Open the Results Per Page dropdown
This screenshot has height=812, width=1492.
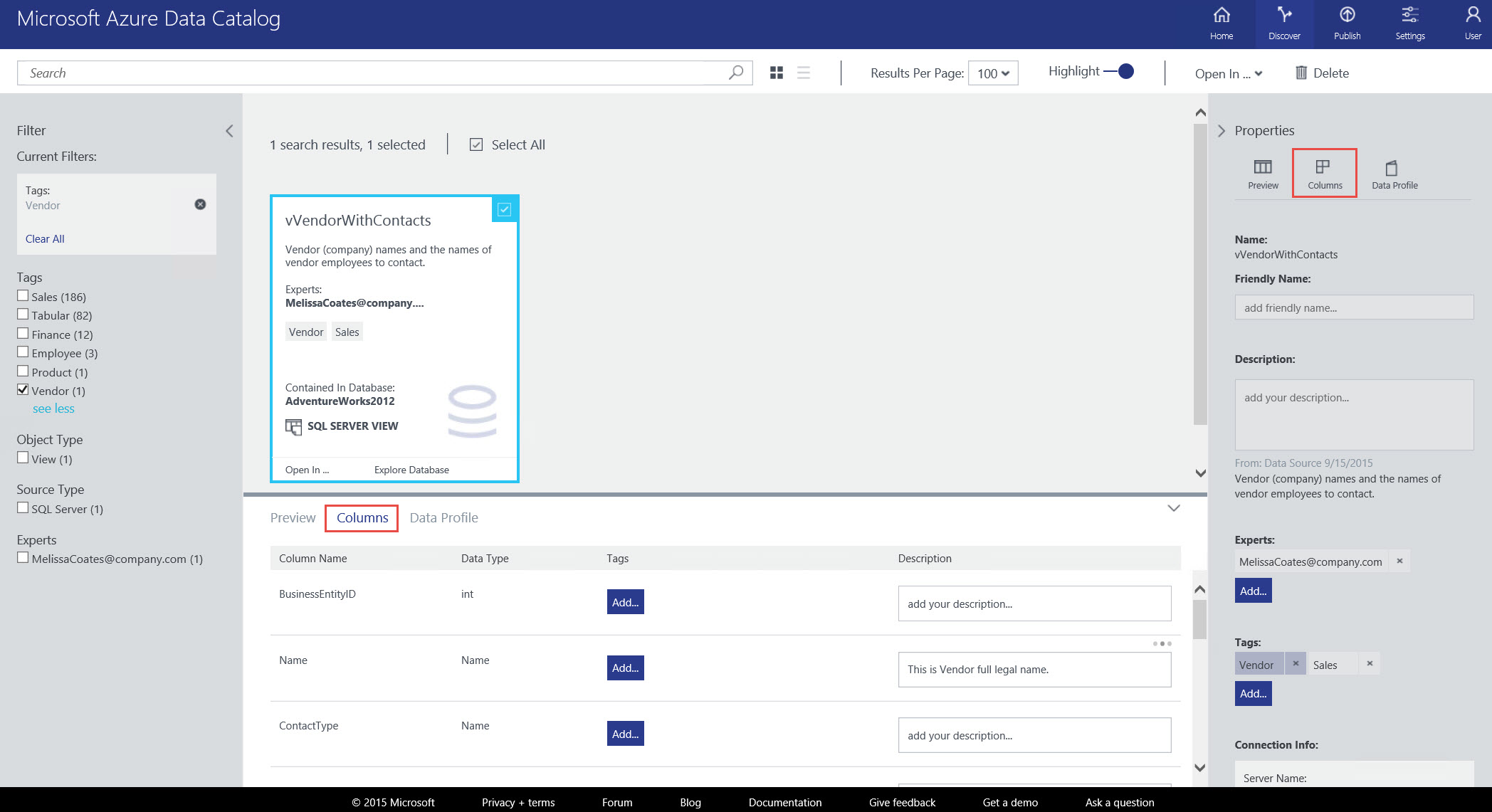[993, 73]
